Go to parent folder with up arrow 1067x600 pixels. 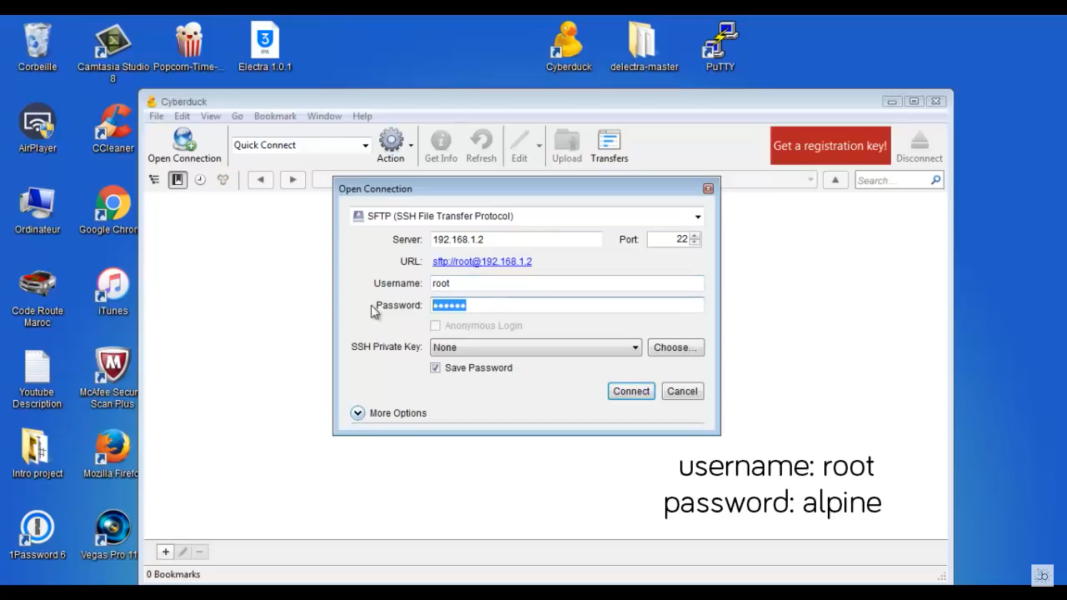tap(835, 180)
